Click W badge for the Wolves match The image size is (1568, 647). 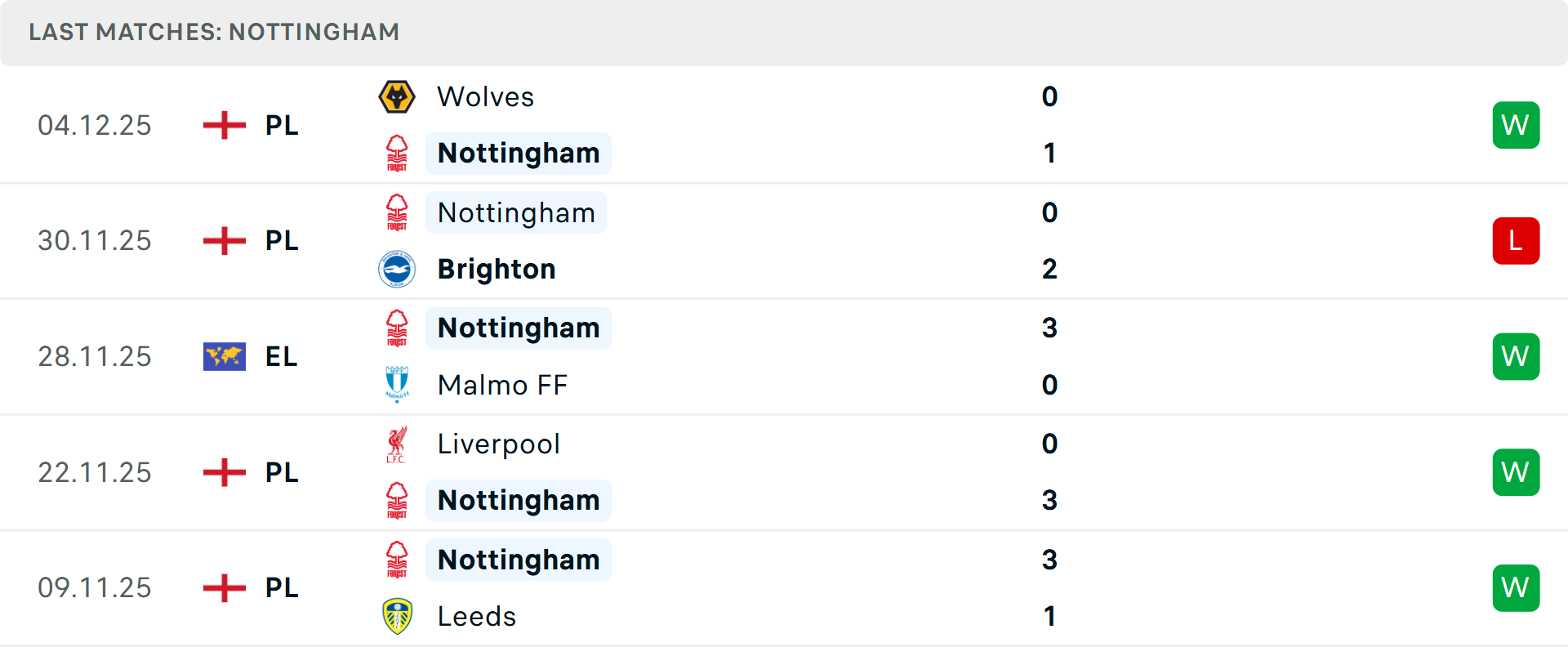pyautogui.click(x=1516, y=125)
